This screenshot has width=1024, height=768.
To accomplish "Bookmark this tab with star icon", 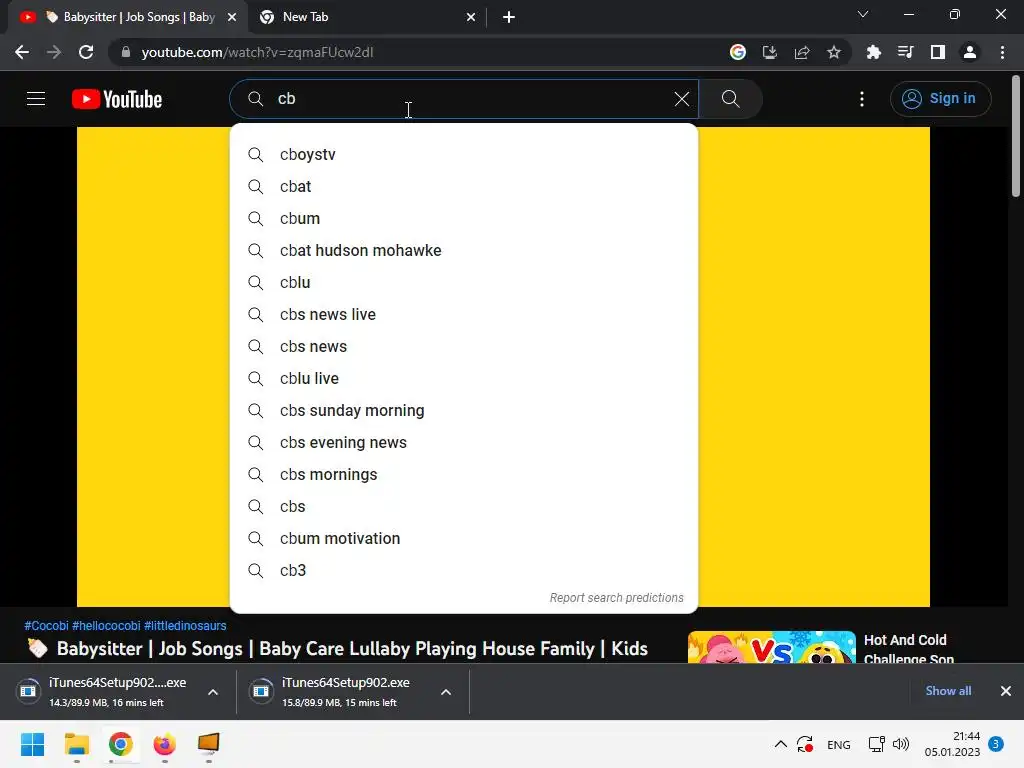I will point(834,52).
